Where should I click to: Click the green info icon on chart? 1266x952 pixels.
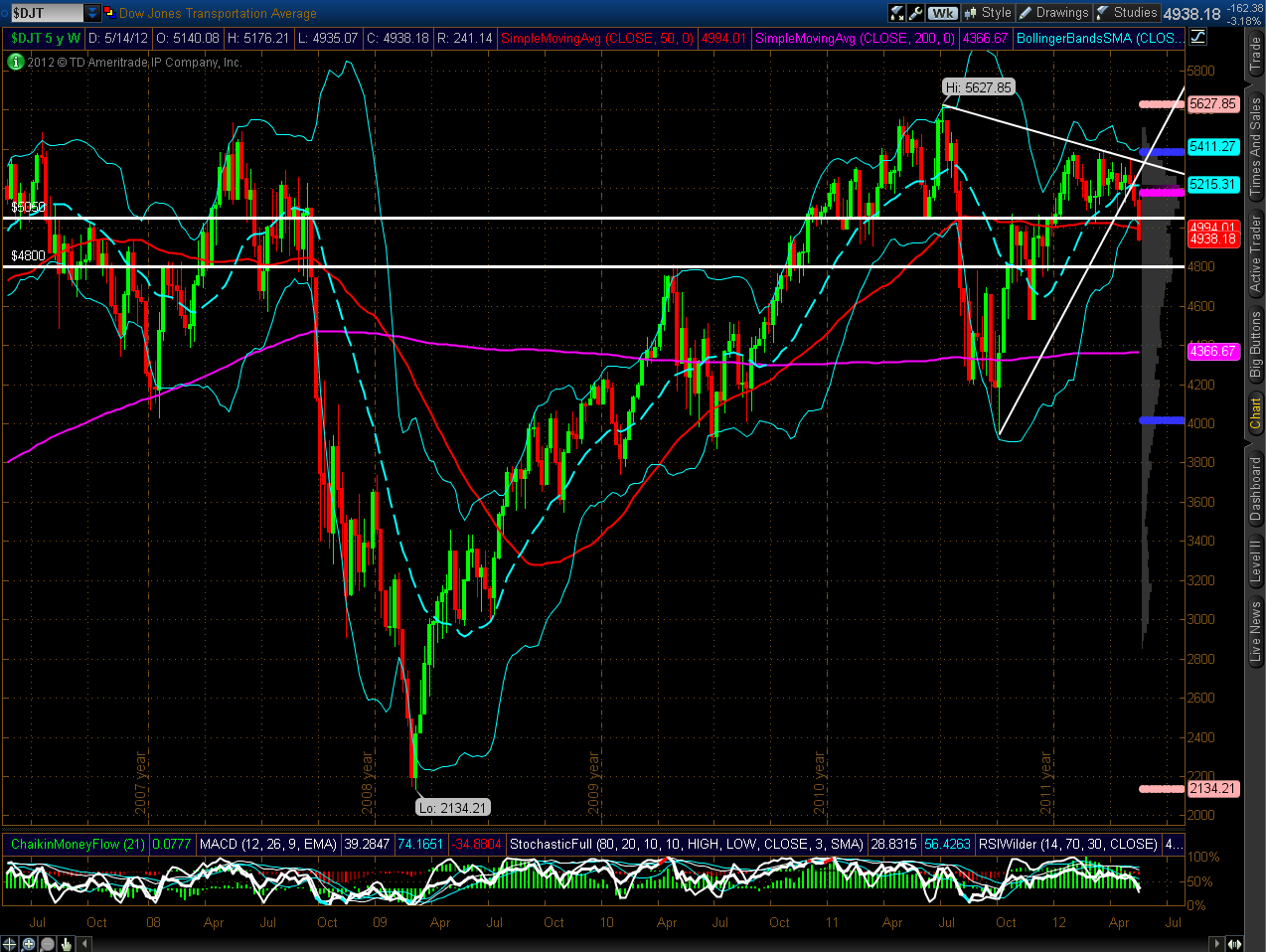click(x=15, y=62)
